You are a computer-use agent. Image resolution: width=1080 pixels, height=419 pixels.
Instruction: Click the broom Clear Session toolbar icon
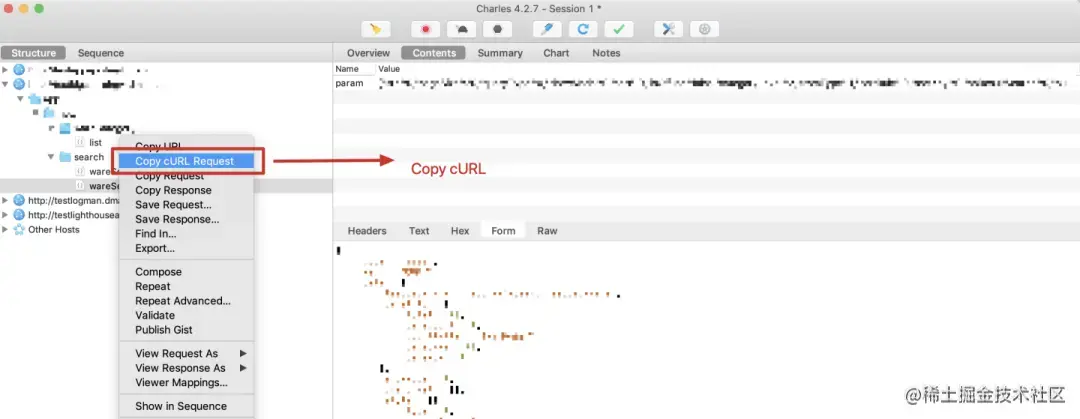pos(375,29)
